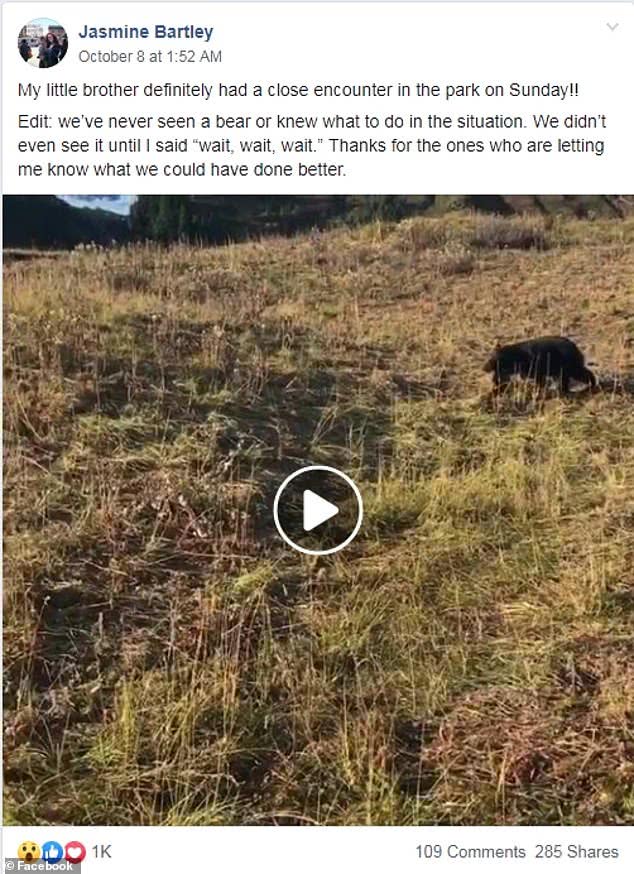Click the grassy foreground of the video

click(x=318, y=697)
